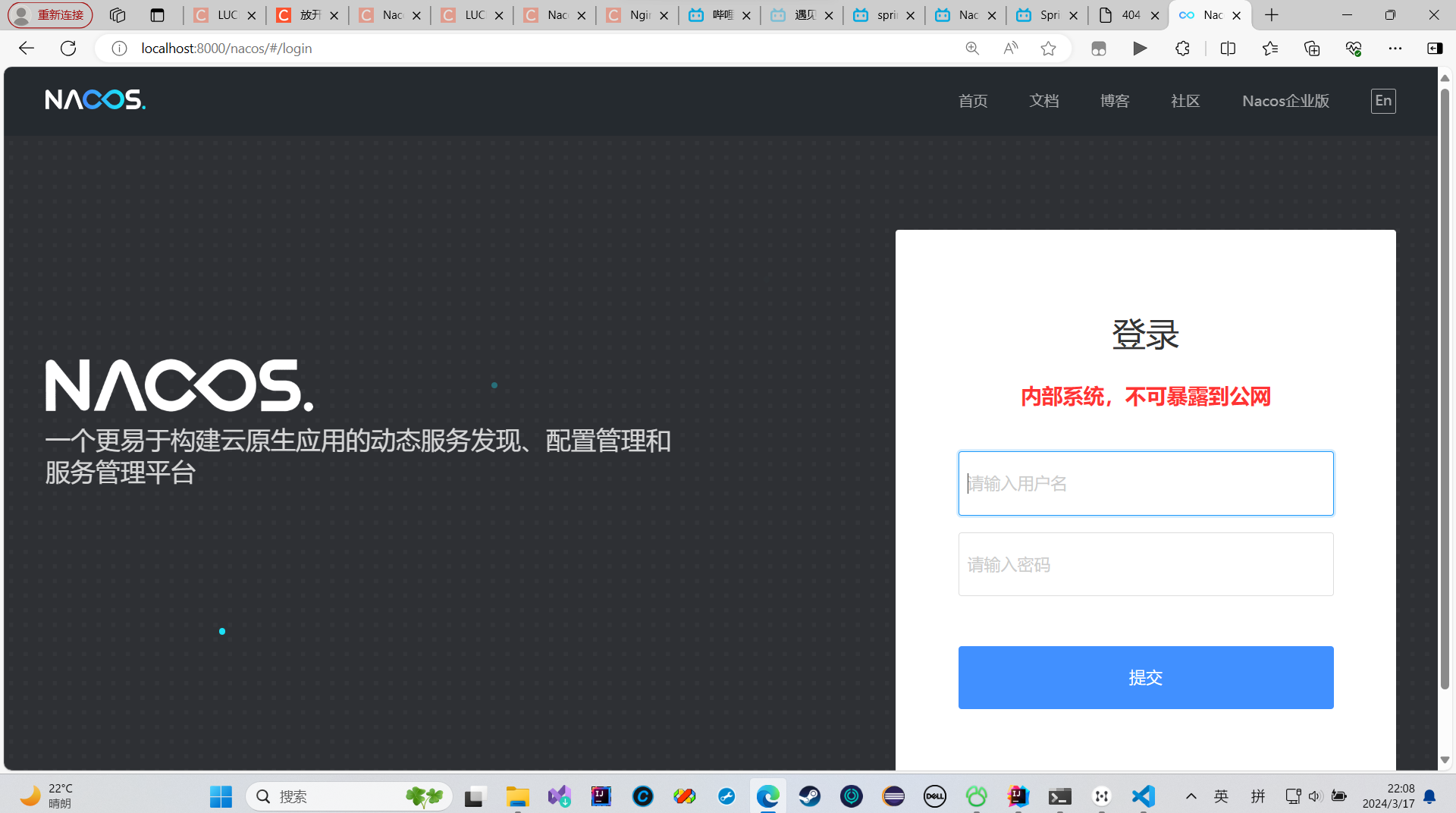The image size is (1456, 813).
Task: Click the page vertical scrollbar
Action: [x=1445, y=390]
